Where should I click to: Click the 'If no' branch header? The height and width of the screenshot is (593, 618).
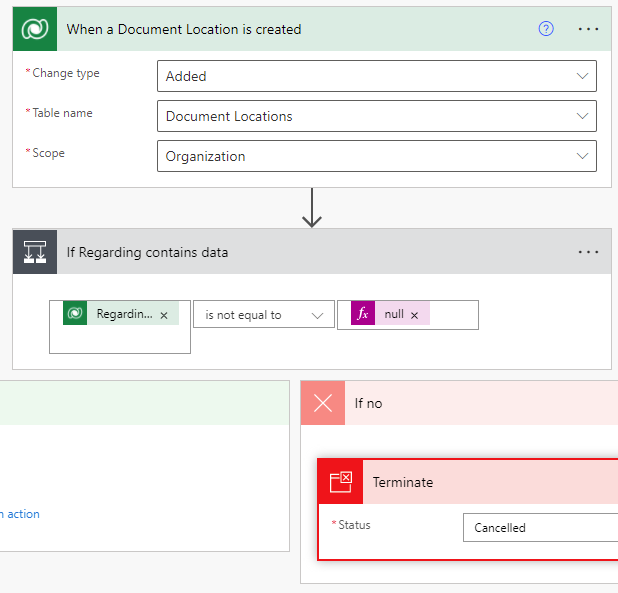[480, 403]
